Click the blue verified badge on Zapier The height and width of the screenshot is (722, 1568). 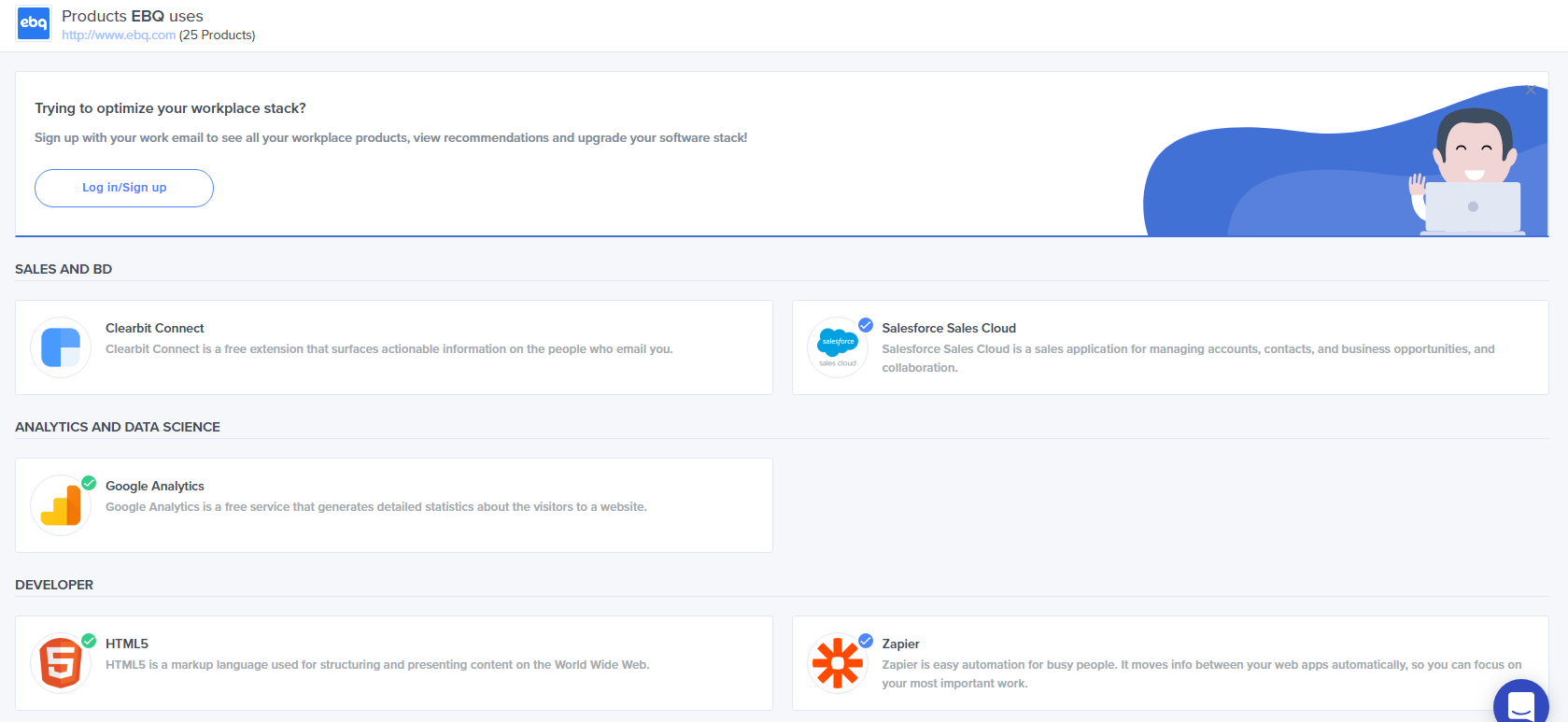click(x=866, y=641)
